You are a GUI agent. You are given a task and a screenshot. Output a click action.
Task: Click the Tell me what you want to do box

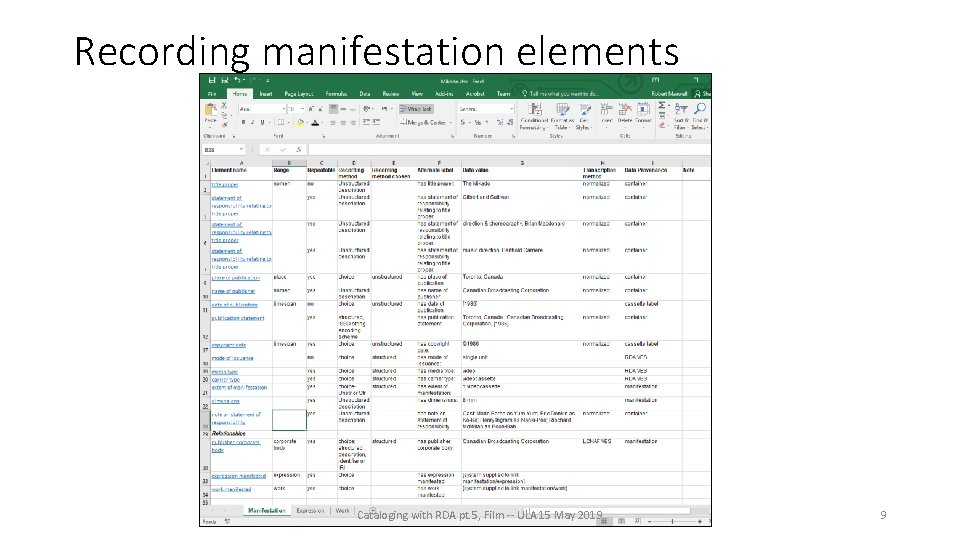coord(560,94)
